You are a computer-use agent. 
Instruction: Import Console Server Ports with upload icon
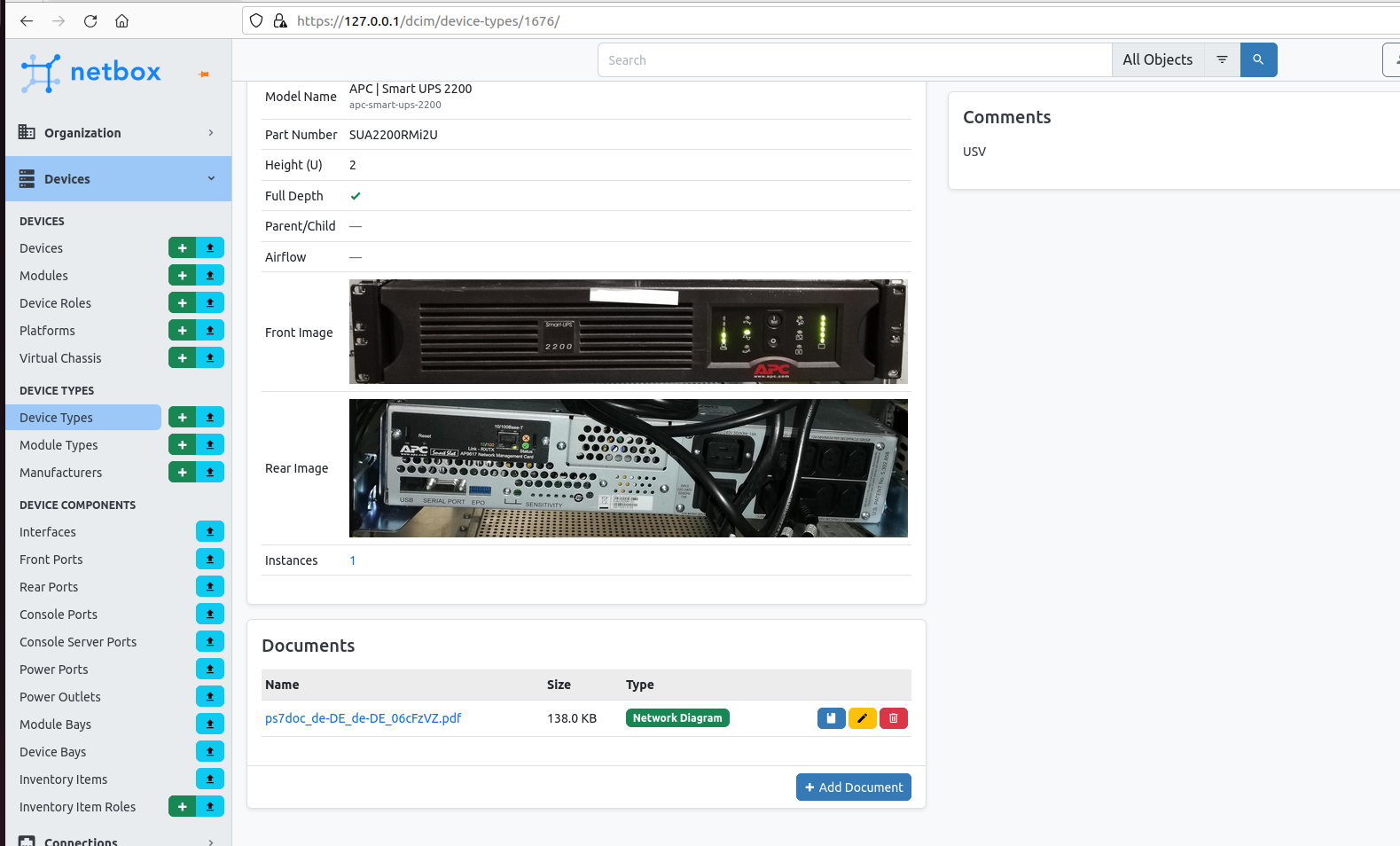point(210,642)
